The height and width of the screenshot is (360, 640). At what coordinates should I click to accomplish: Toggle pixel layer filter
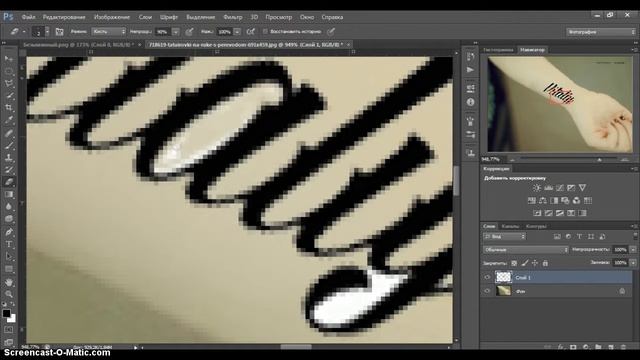coord(557,236)
